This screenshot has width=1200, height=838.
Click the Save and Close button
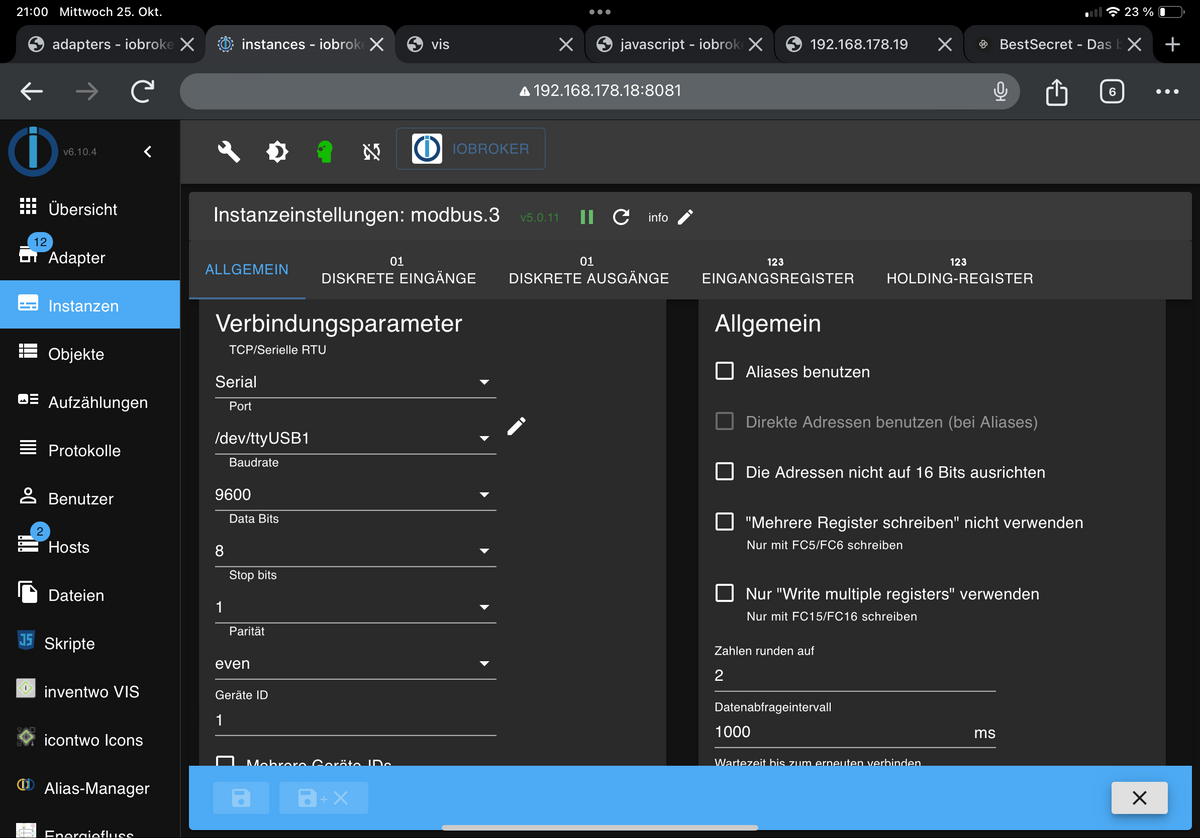(x=324, y=798)
